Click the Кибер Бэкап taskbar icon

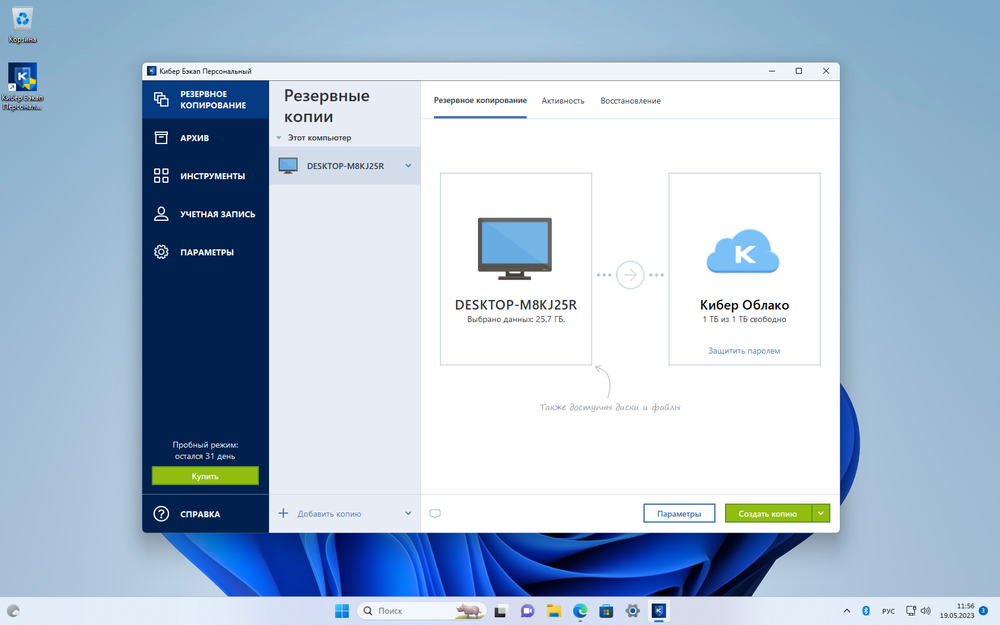(x=659, y=611)
